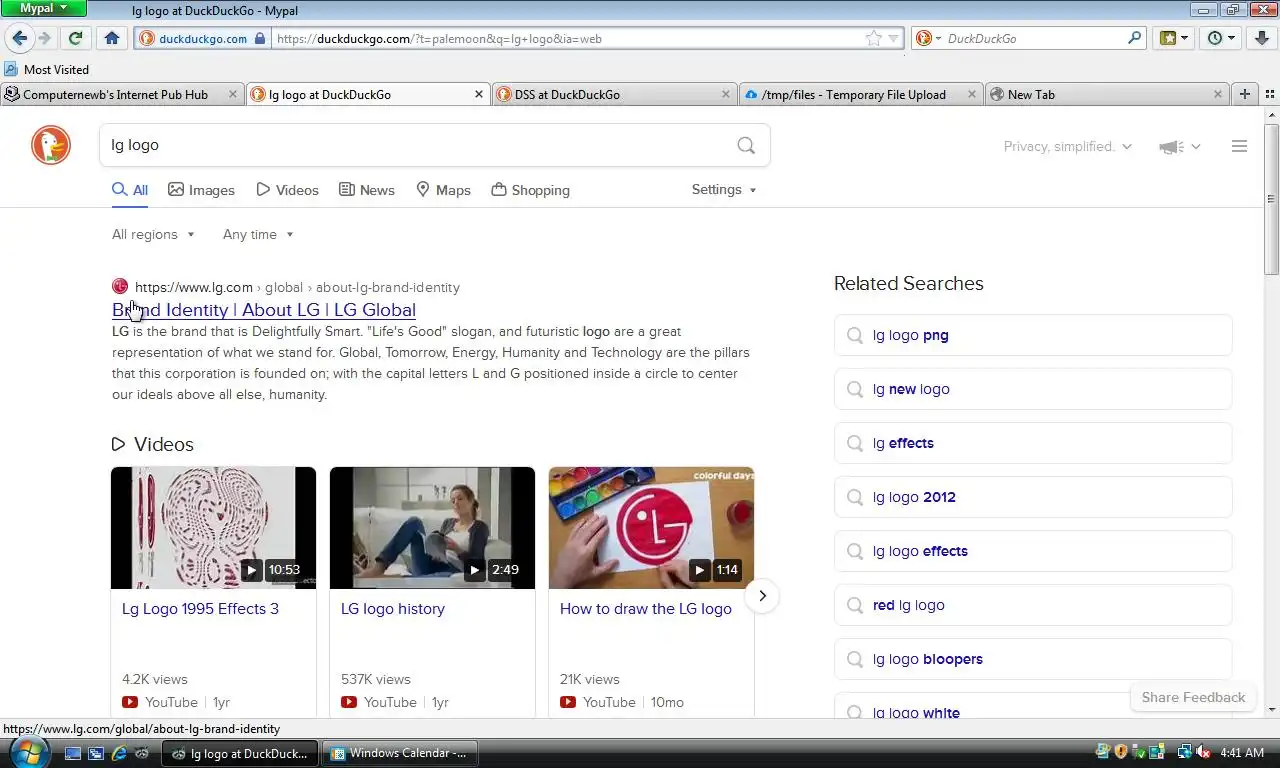The image size is (1280, 768).
Task: Search related lg logo bloopers
Action: pos(1033,659)
